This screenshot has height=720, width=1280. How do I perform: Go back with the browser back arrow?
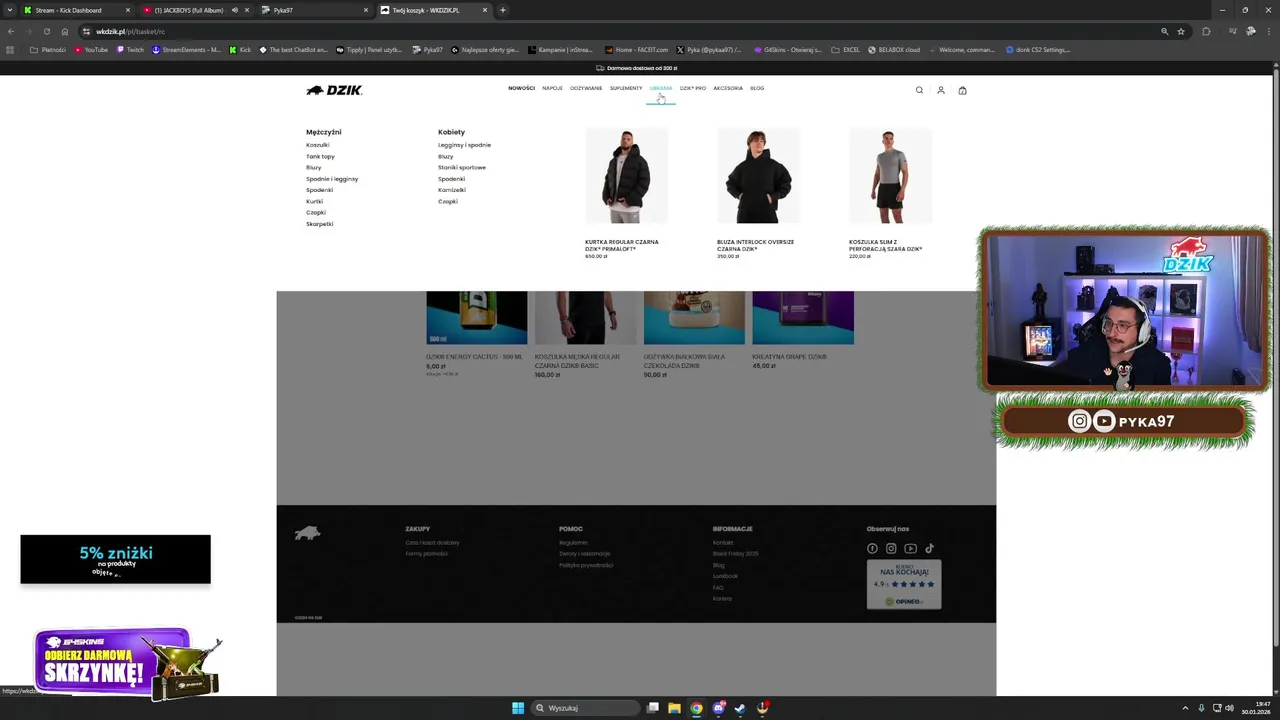11,31
